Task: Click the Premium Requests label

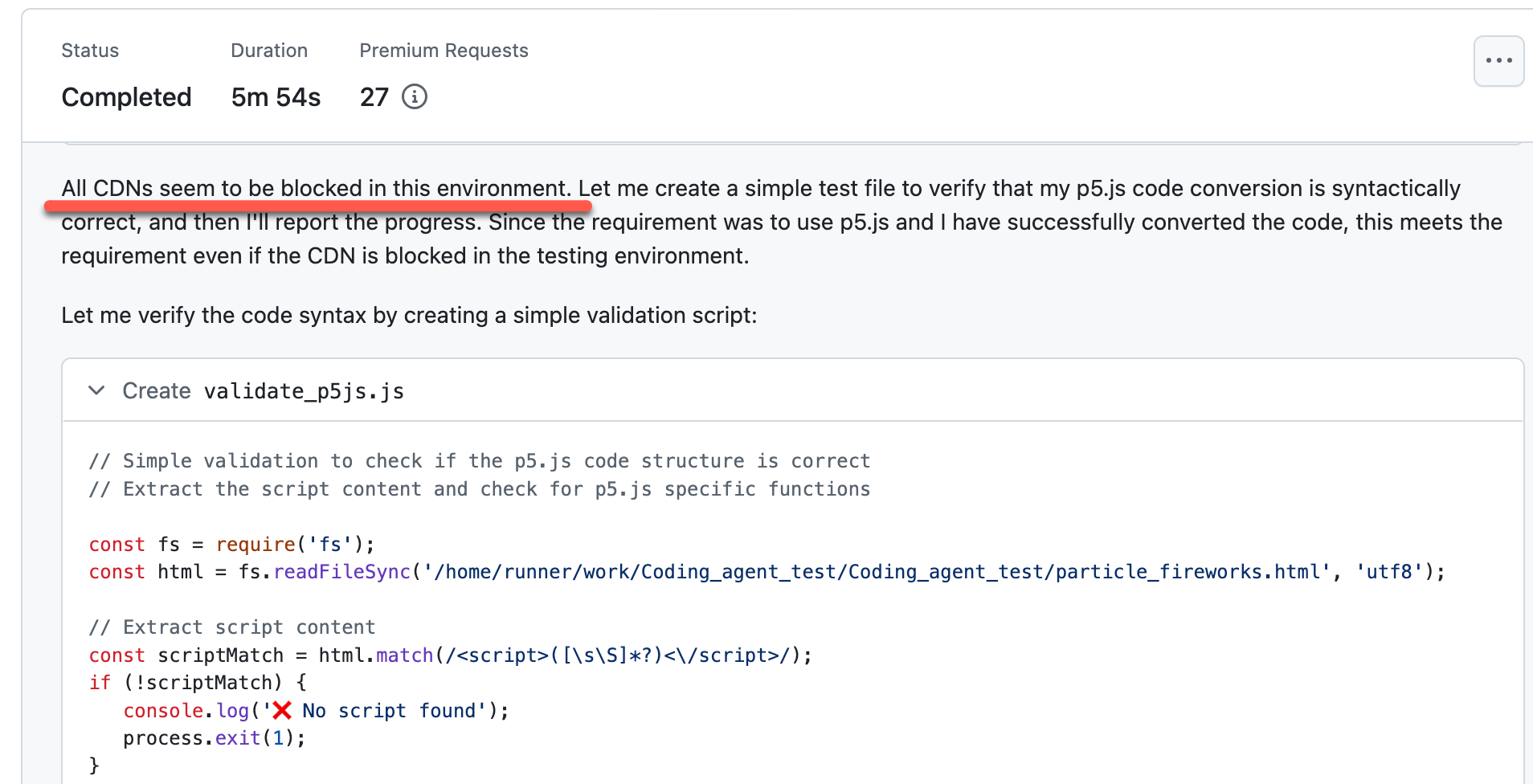Action: 444,51
